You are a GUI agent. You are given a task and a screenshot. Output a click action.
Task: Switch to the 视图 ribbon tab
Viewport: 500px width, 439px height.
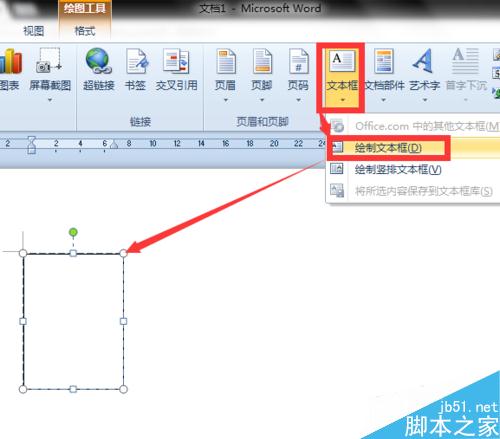click(34, 31)
